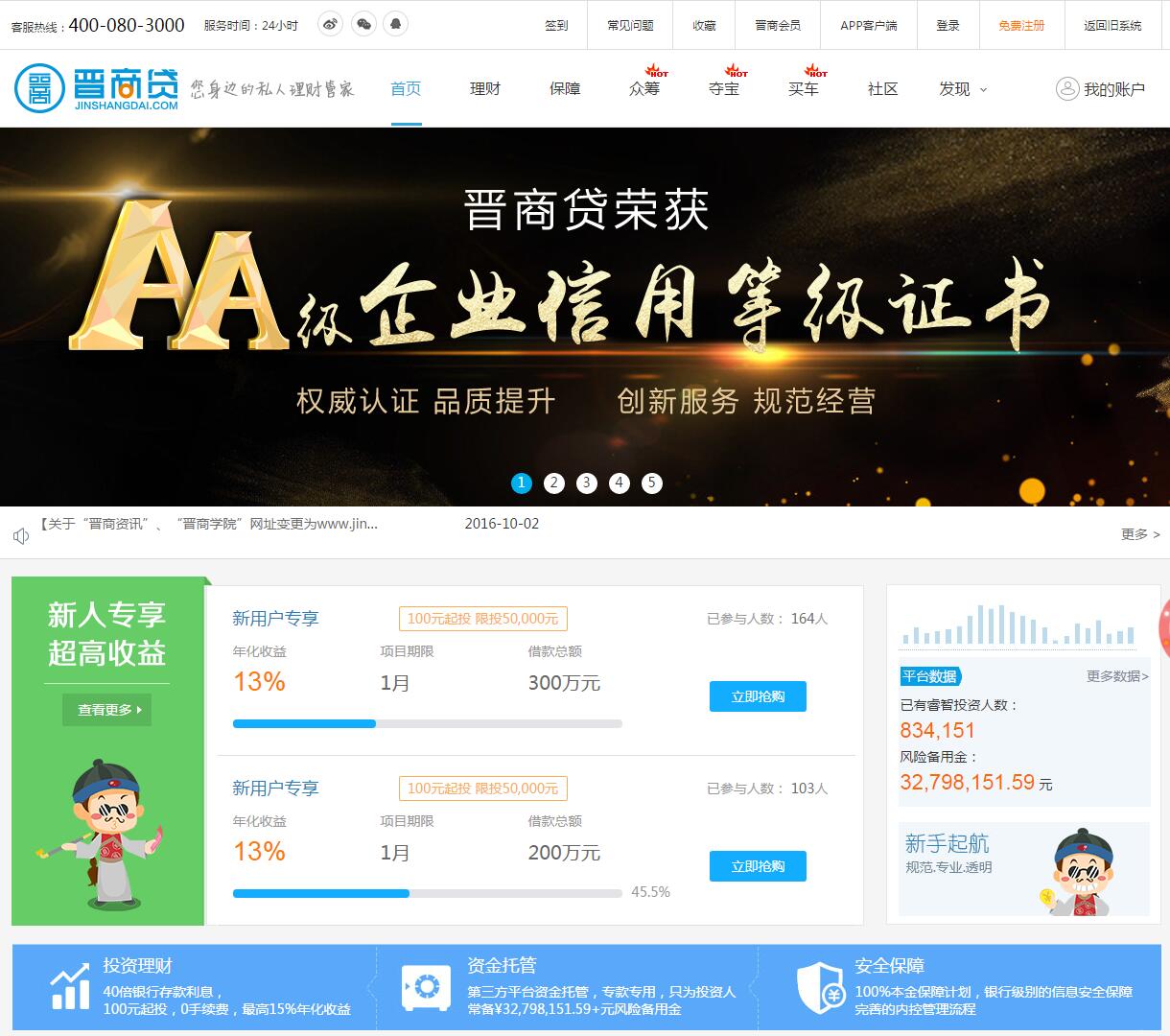This screenshot has width=1170, height=1036.
Task: Click the 45.5% progress bar
Action: (428, 893)
